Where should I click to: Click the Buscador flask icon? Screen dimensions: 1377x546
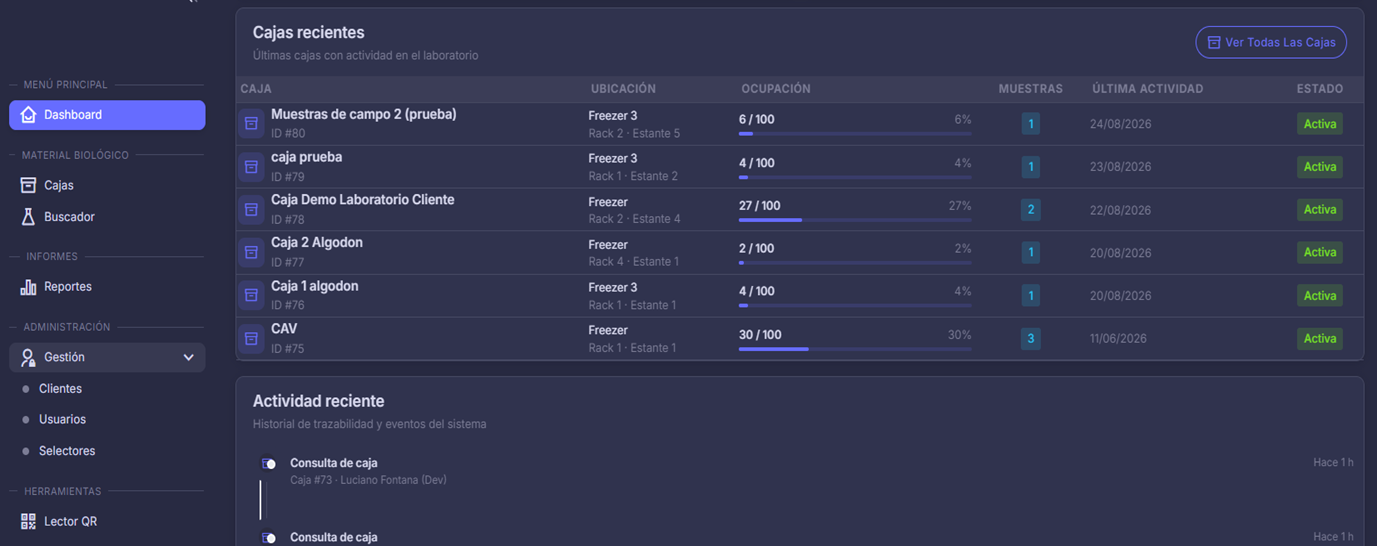(28, 217)
